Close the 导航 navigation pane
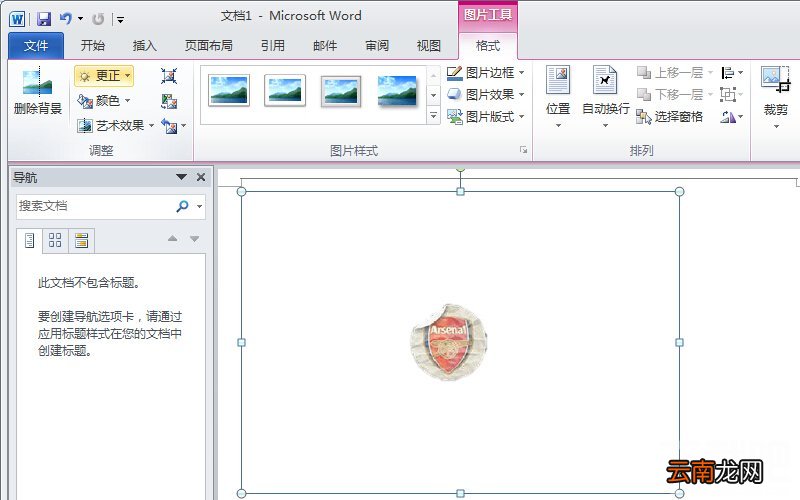Screen dimensions: 800x500 [x=201, y=177]
